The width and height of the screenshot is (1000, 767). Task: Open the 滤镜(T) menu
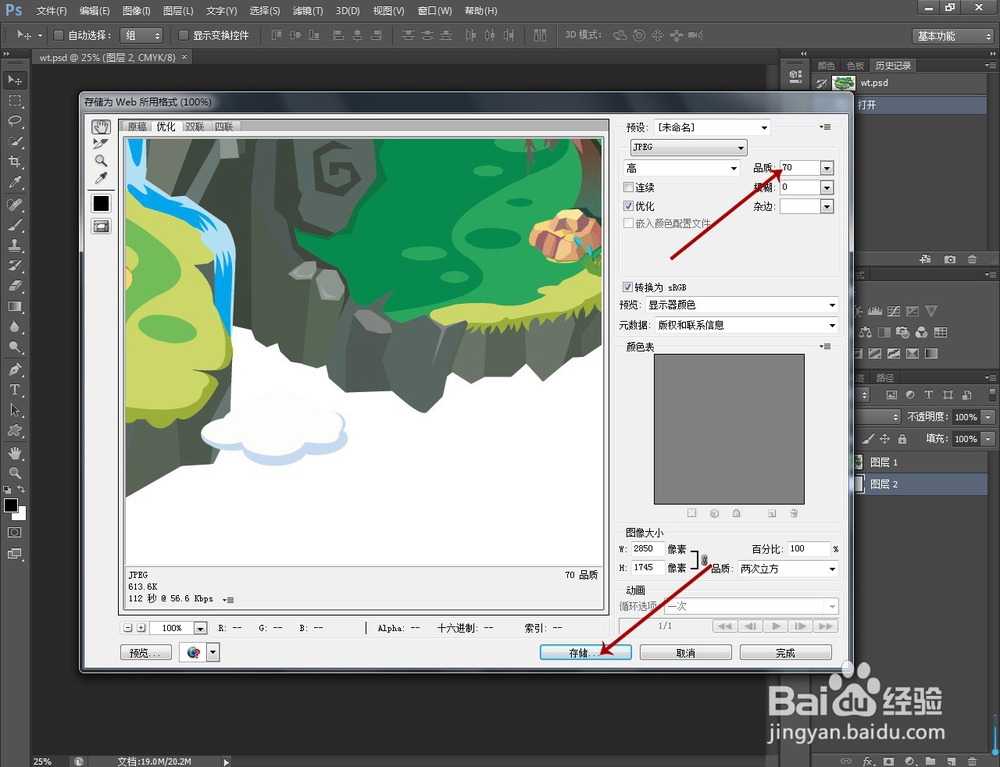[x=308, y=11]
